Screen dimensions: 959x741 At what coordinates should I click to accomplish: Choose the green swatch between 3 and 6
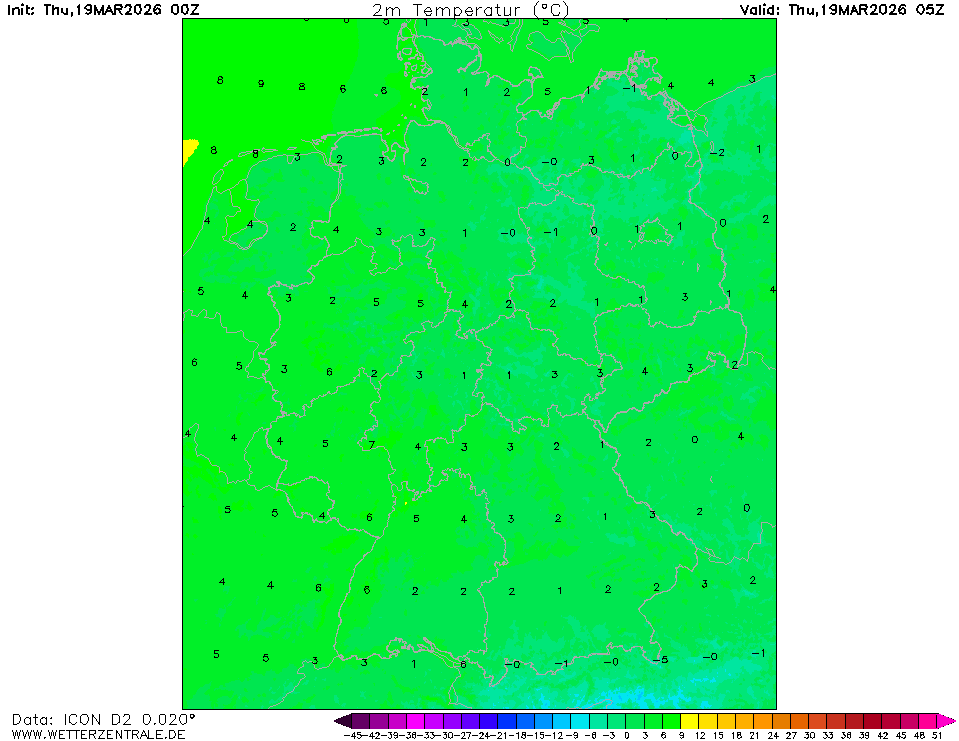tap(653, 720)
